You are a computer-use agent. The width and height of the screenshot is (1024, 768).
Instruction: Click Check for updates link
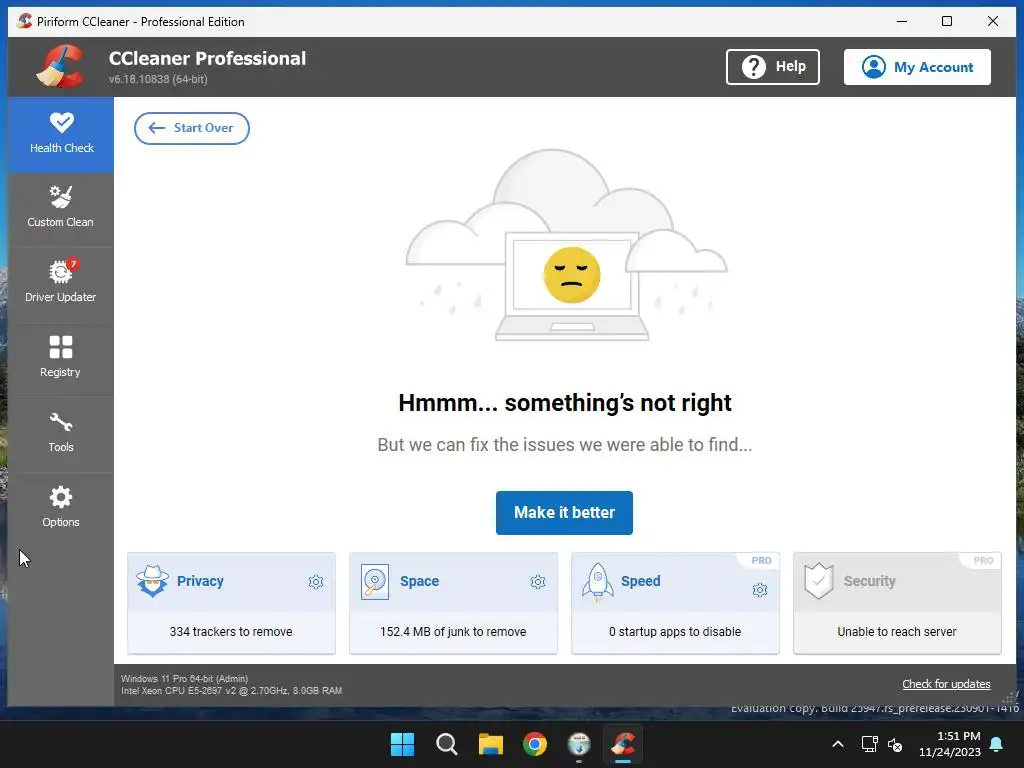point(946,684)
